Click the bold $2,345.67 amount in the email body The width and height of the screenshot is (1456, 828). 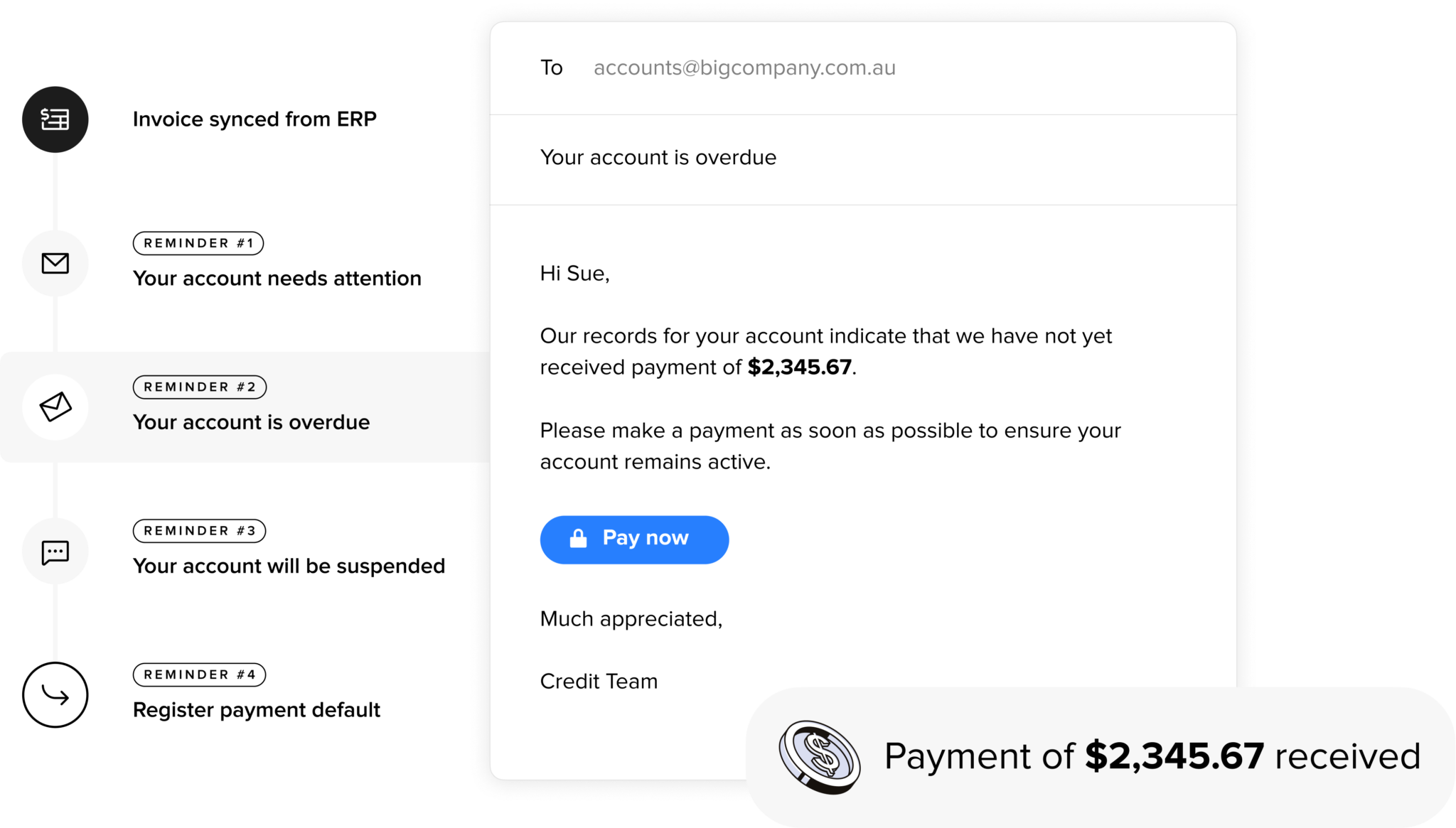[x=799, y=367]
